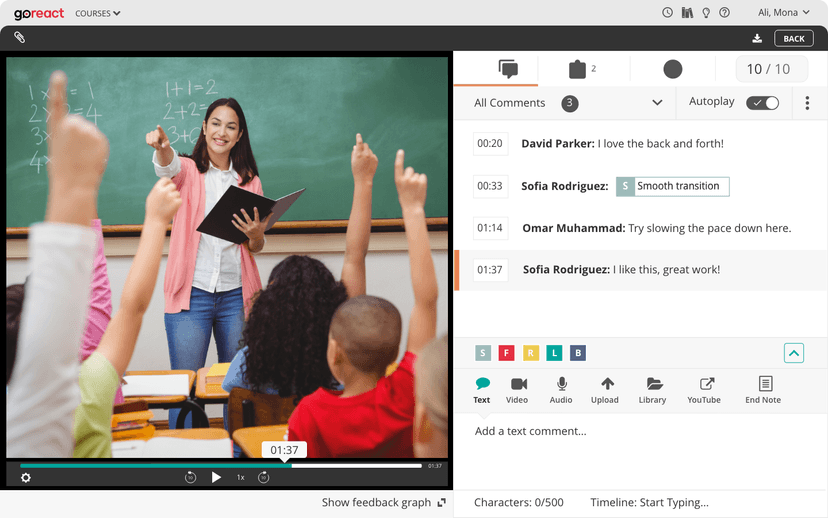Click the download icon beside Back
Viewport: 828px width, 518px height.
(x=757, y=39)
